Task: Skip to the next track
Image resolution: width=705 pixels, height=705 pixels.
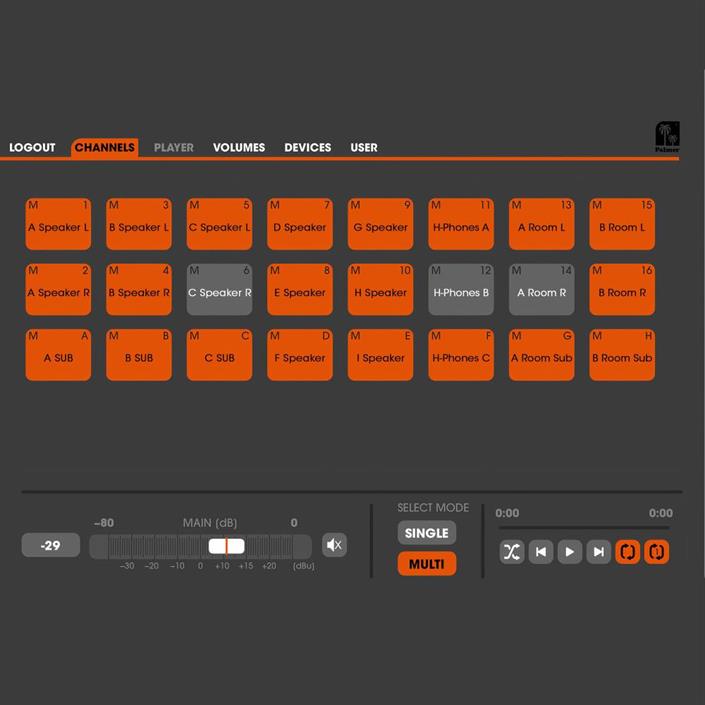Action: pyautogui.click(x=598, y=551)
